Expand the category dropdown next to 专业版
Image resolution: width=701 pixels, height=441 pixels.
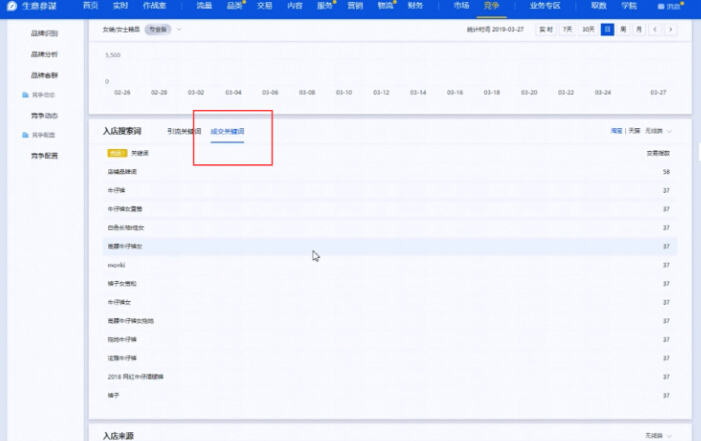[179, 30]
